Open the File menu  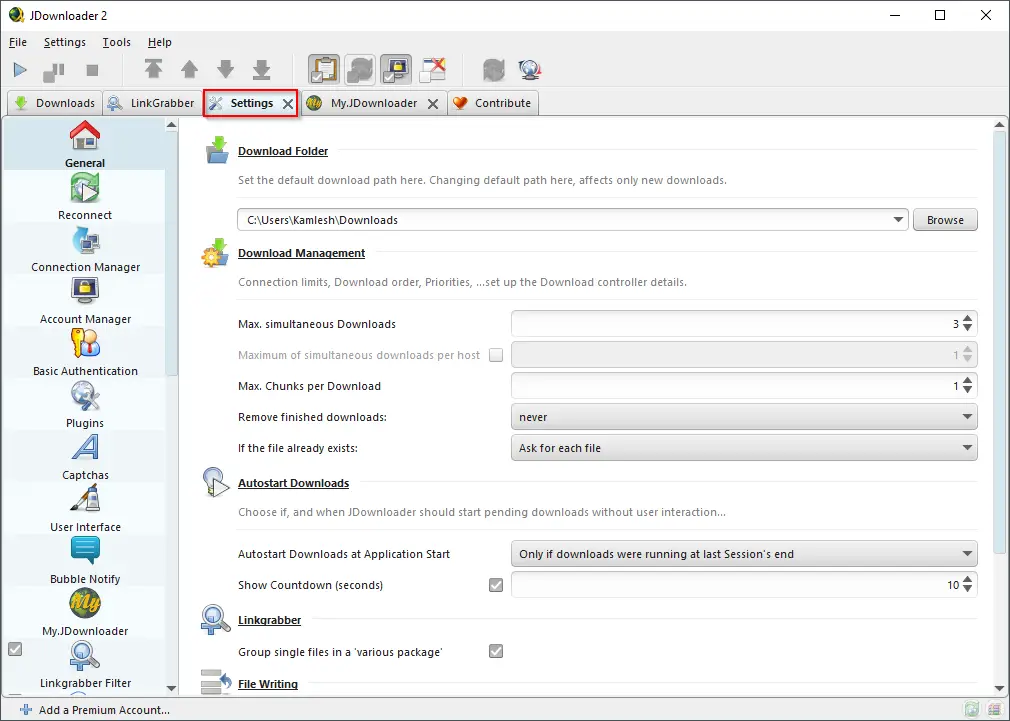pos(17,42)
